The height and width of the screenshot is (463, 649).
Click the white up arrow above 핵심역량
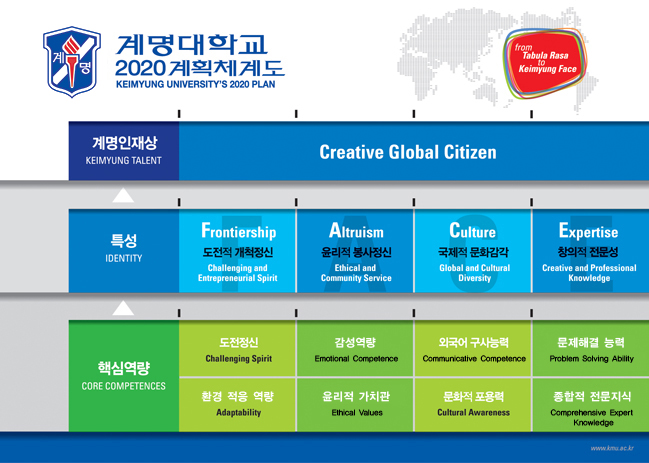[x=123, y=308]
